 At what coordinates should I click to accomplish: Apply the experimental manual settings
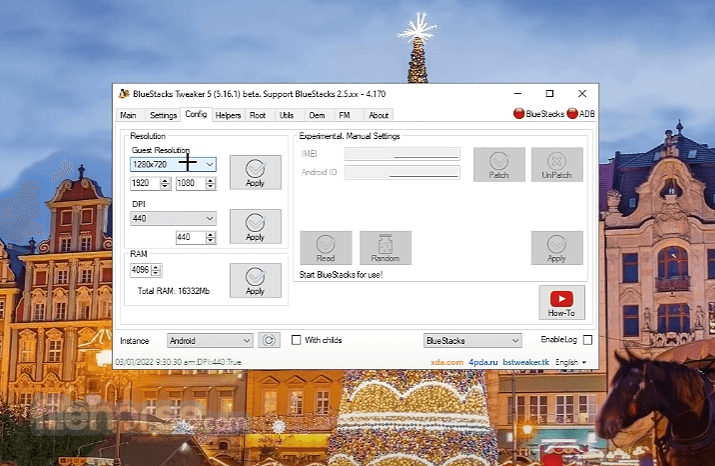[557, 248]
